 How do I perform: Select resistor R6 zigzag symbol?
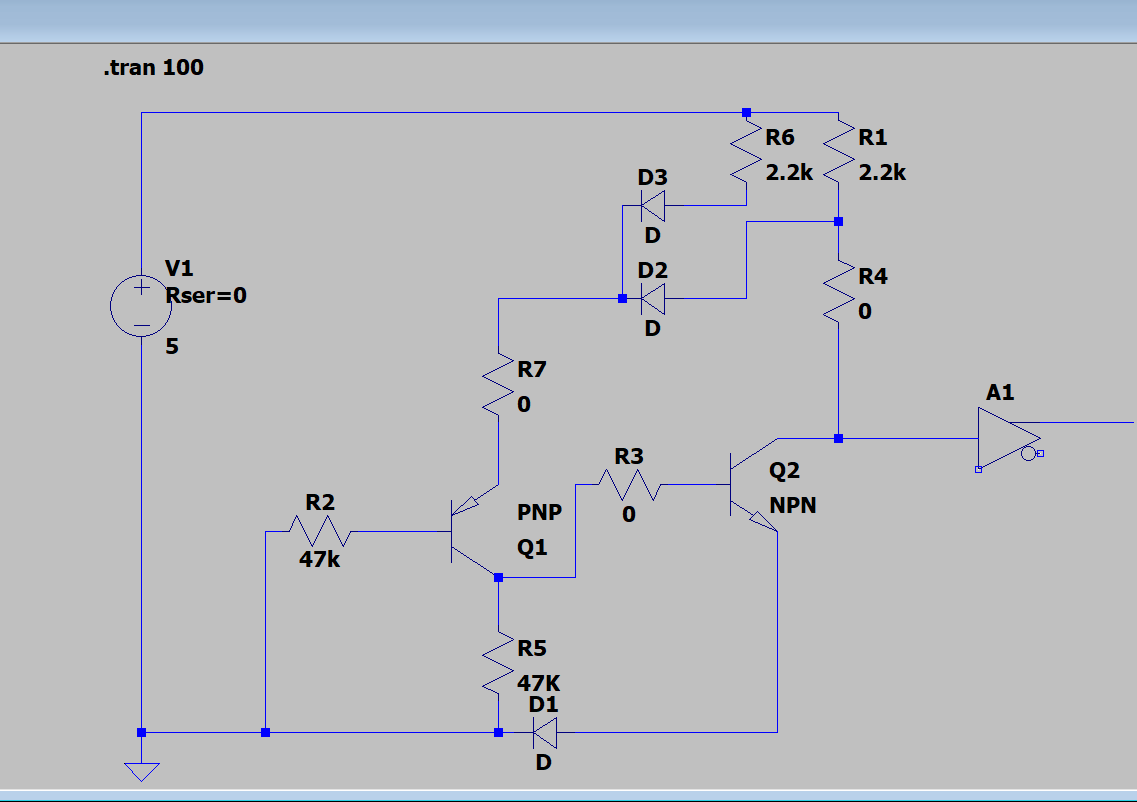pos(746,151)
